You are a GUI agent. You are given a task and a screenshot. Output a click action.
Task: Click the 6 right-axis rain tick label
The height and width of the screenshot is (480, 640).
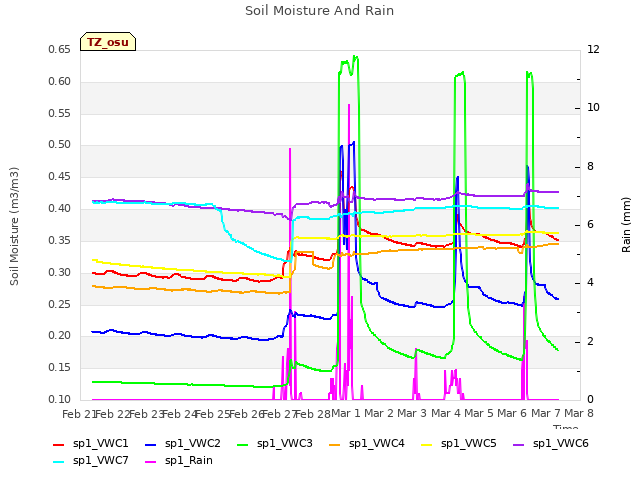click(x=591, y=224)
